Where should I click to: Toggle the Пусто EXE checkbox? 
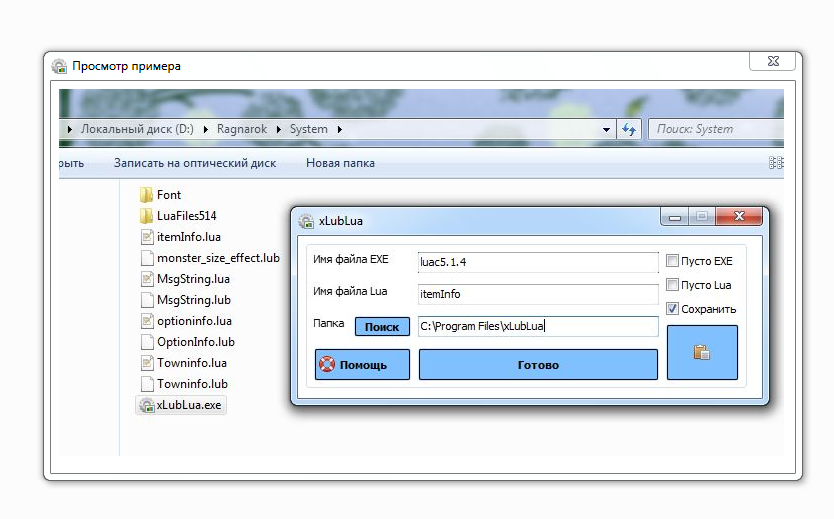pos(672,261)
